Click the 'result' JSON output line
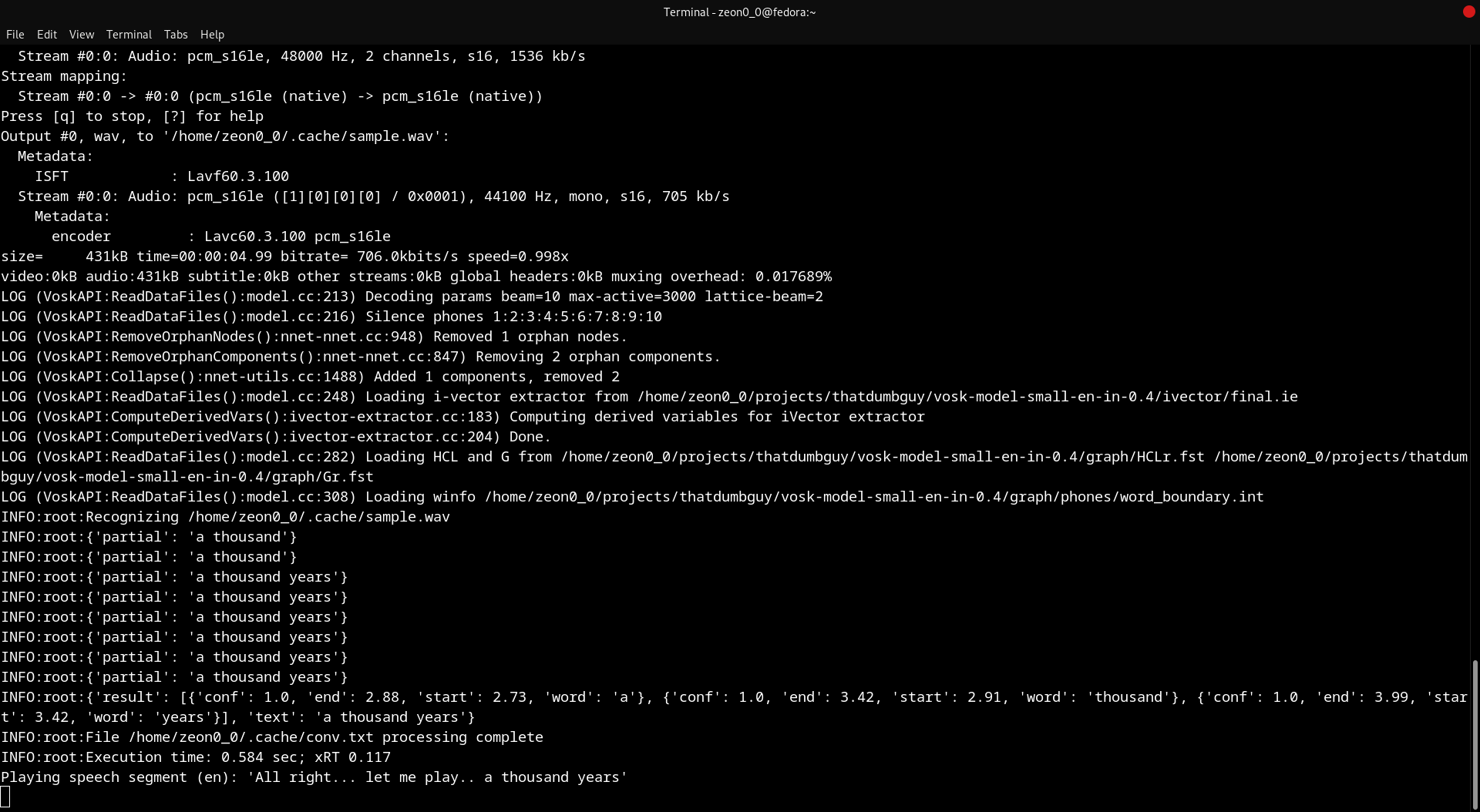This screenshot has width=1480, height=812. click(734, 697)
